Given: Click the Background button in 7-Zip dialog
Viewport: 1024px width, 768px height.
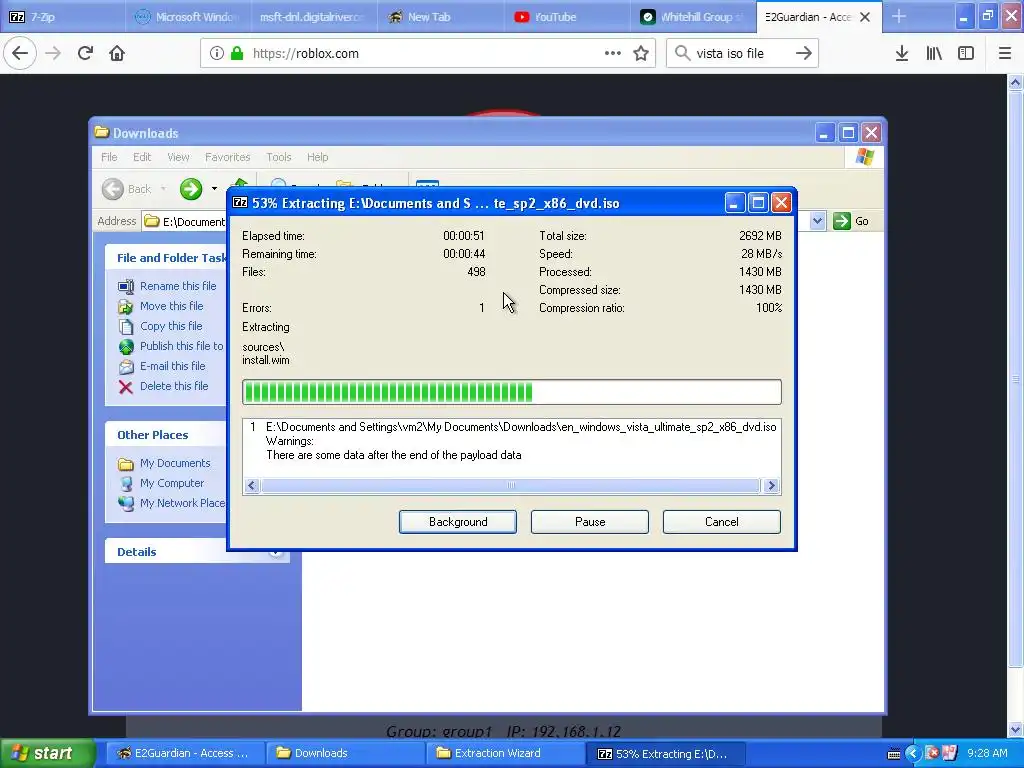Looking at the screenshot, I should click(x=458, y=522).
